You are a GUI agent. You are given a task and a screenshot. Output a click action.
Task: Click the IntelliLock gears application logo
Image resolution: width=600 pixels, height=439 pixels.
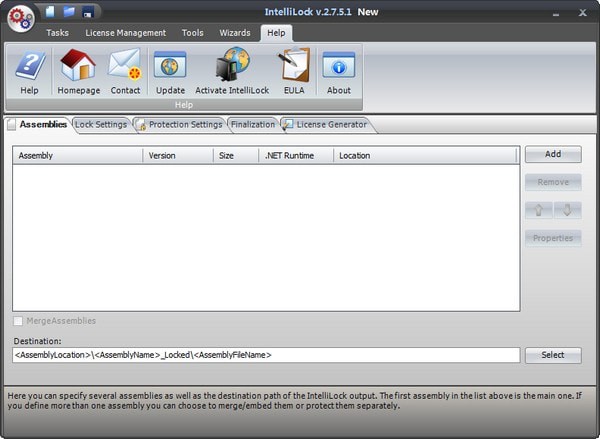point(21,18)
